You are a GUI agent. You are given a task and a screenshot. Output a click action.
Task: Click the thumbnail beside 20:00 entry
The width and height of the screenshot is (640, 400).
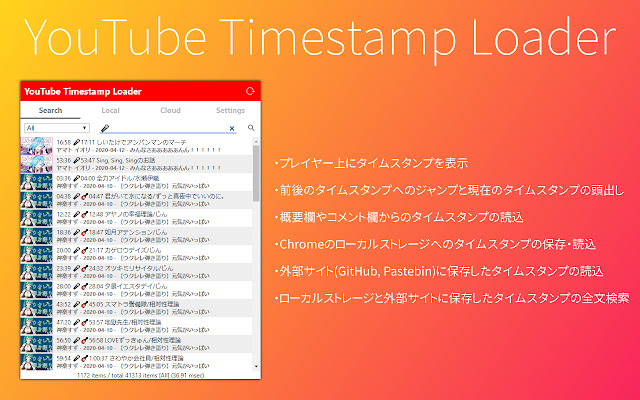coord(37,254)
